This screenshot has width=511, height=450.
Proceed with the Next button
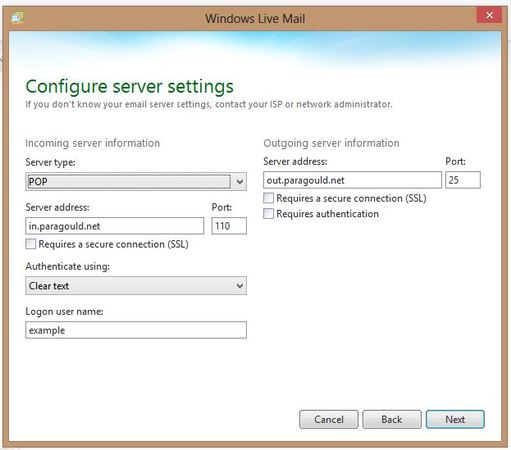[x=455, y=419]
